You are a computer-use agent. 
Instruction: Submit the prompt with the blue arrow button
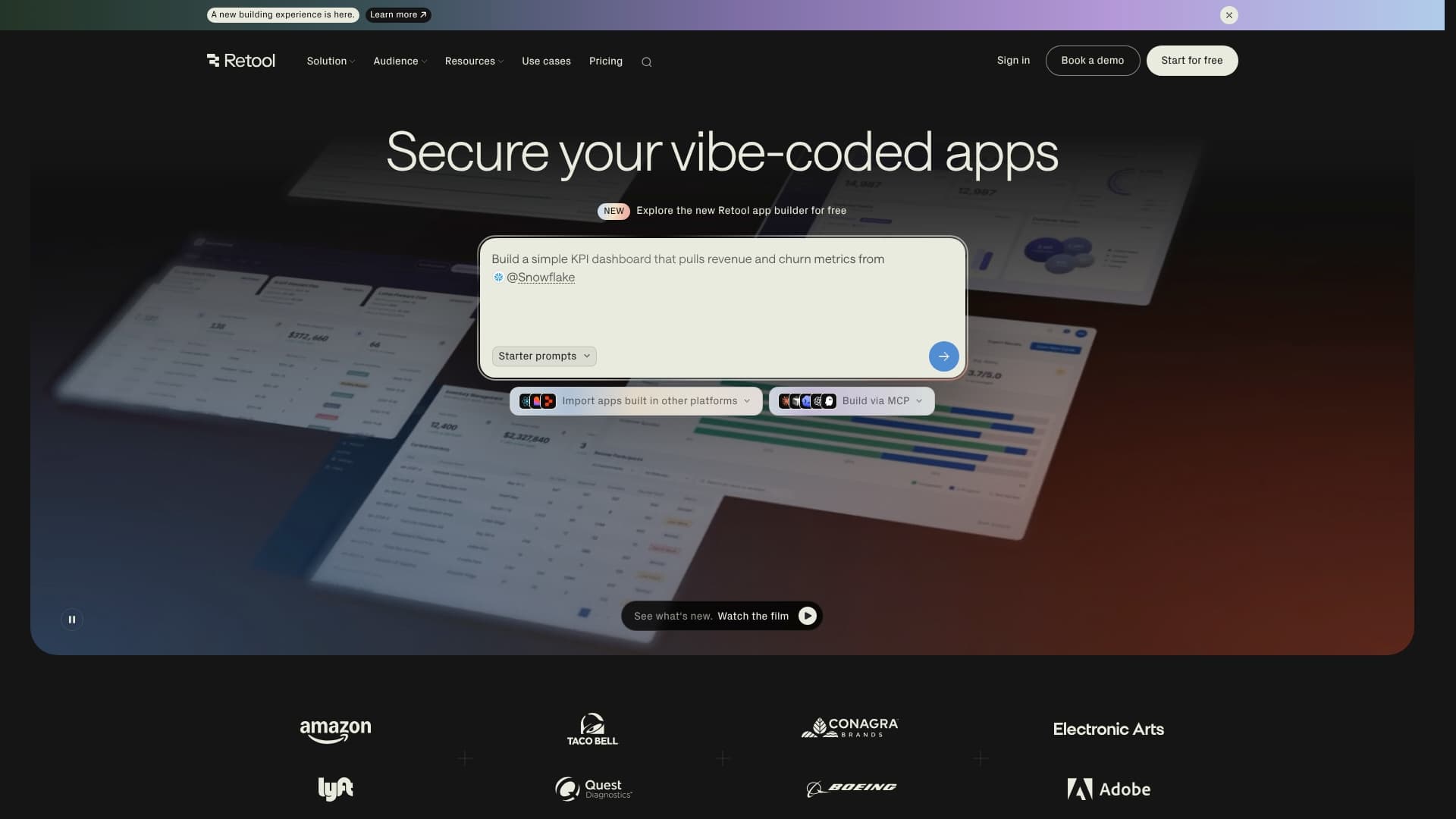(x=943, y=356)
